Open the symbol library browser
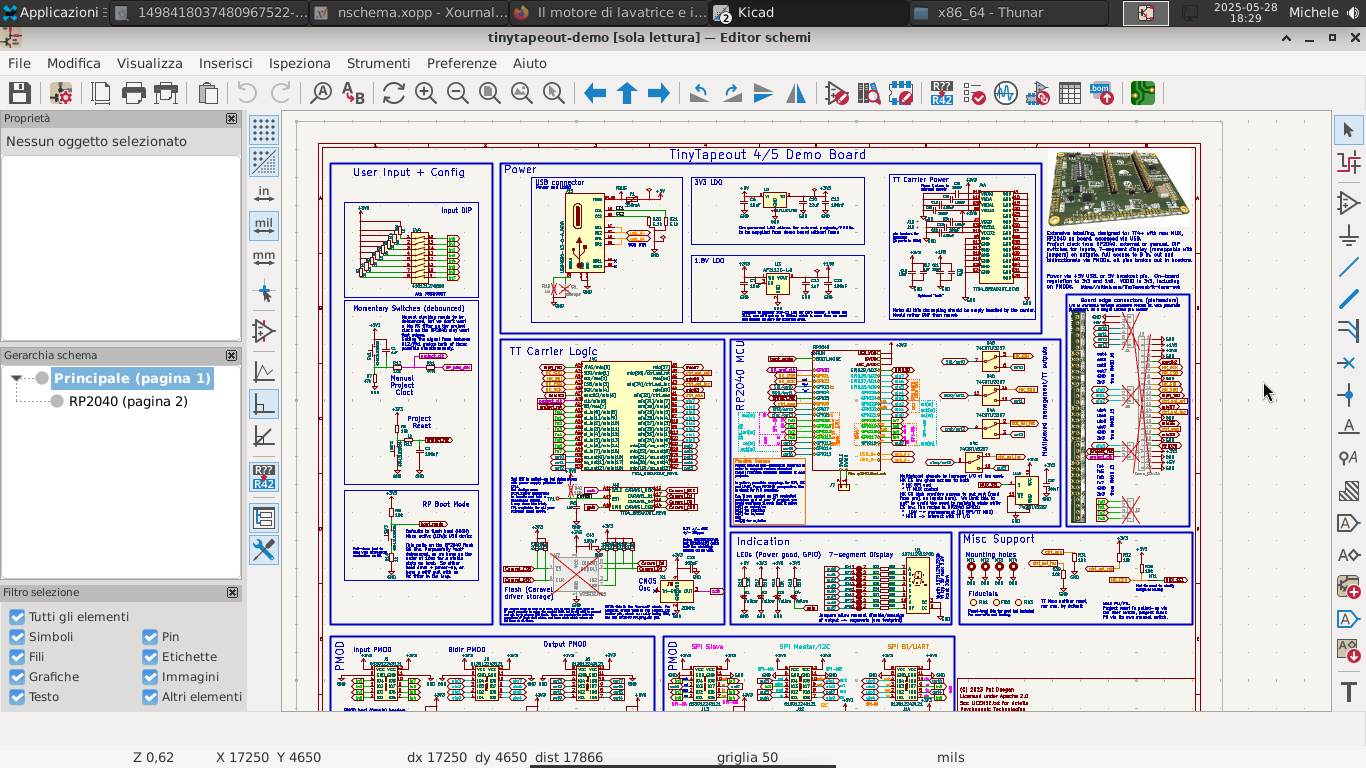This screenshot has width=1366, height=768. pos(869,93)
